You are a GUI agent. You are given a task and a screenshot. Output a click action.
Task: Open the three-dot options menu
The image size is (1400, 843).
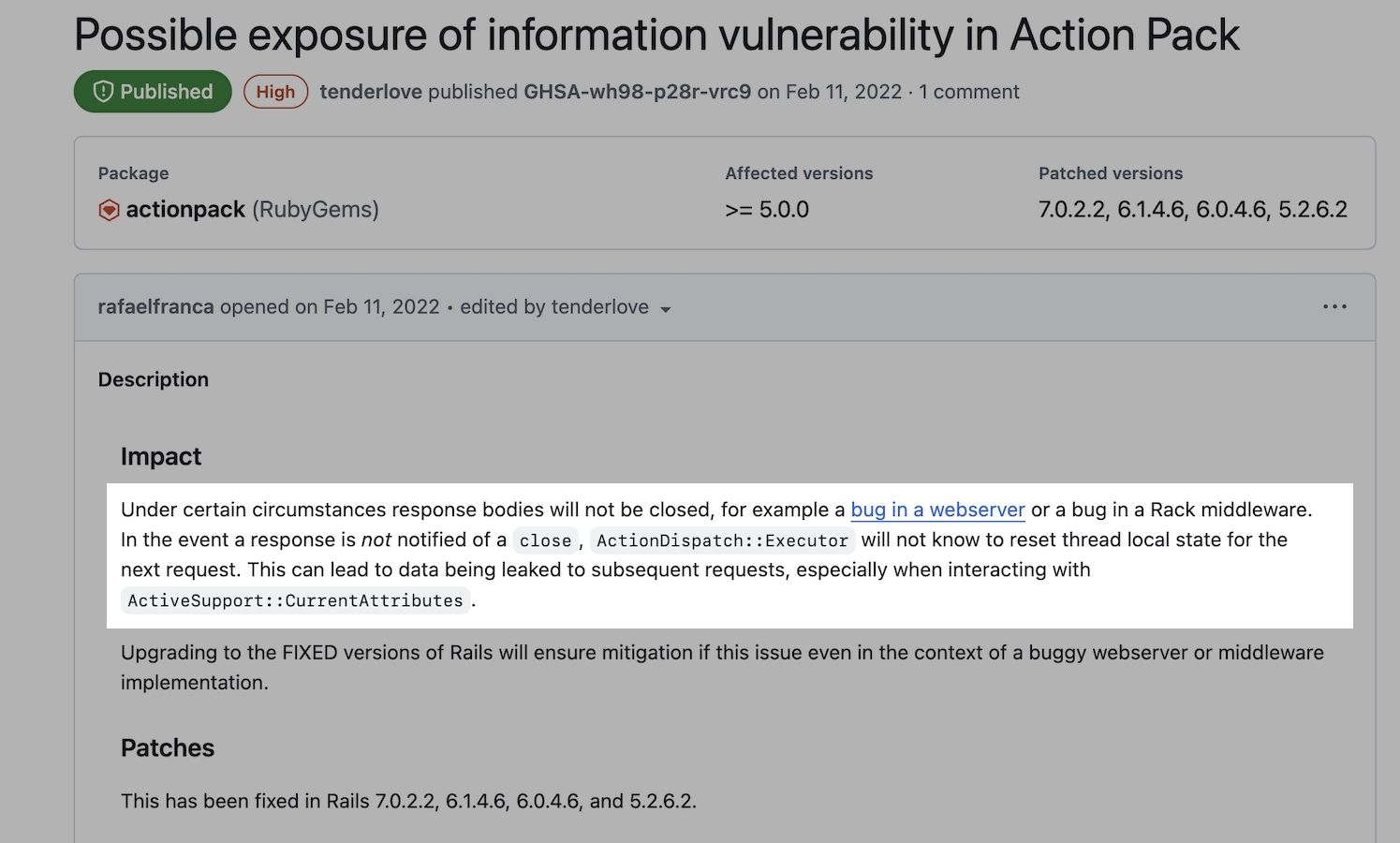pyautogui.click(x=1334, y=306)
